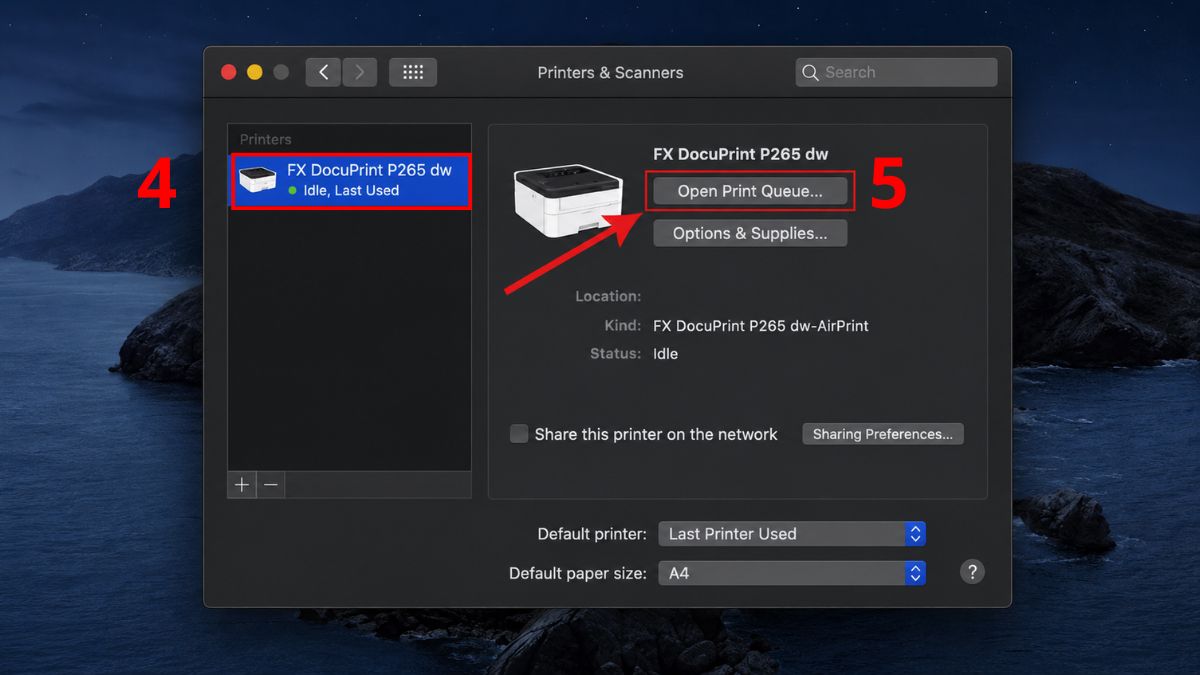
Task: Open Print Queue for the printer
Action: [750, 191]
